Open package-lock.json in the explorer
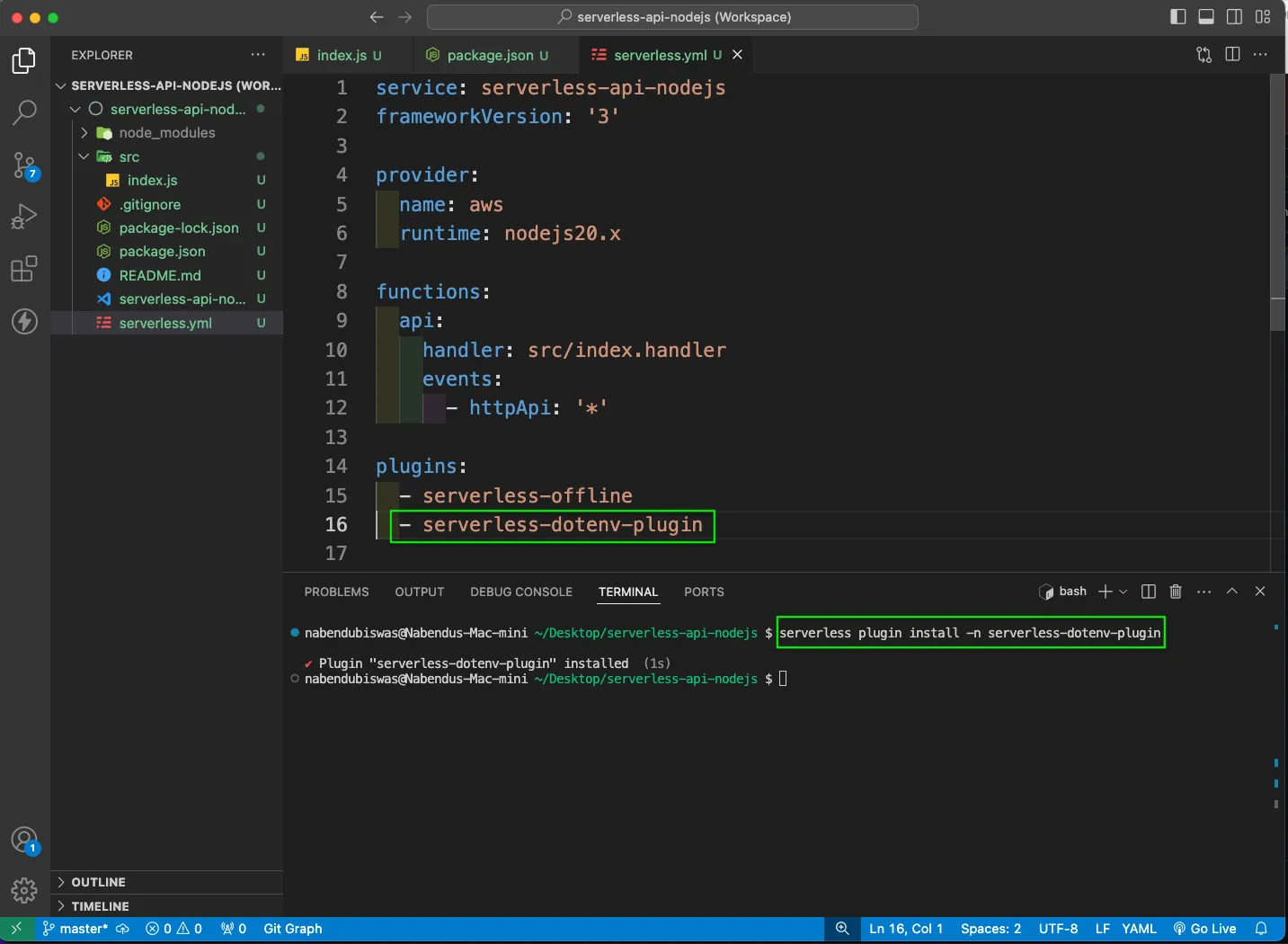The width and height of the screenshot is (1288, 944). pos(167,227)
